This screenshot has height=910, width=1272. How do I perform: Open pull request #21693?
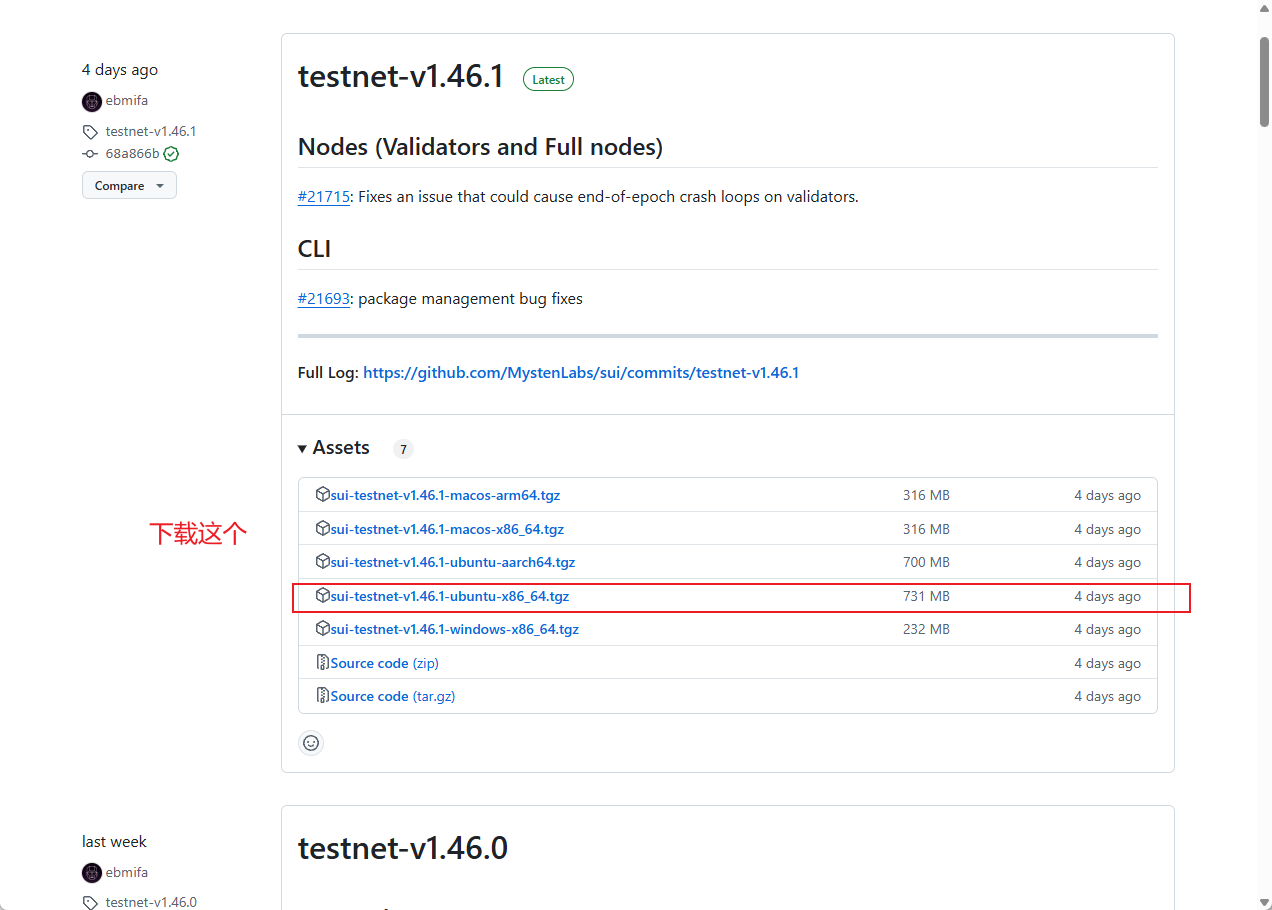coord(324,299)
